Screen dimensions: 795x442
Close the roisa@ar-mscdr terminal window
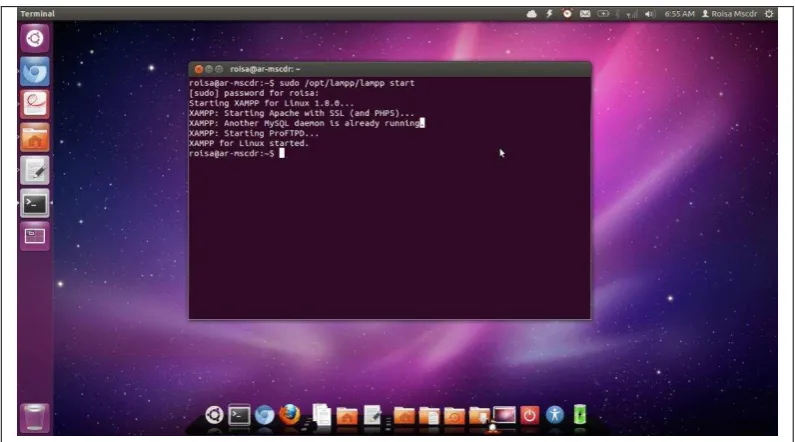199,69
